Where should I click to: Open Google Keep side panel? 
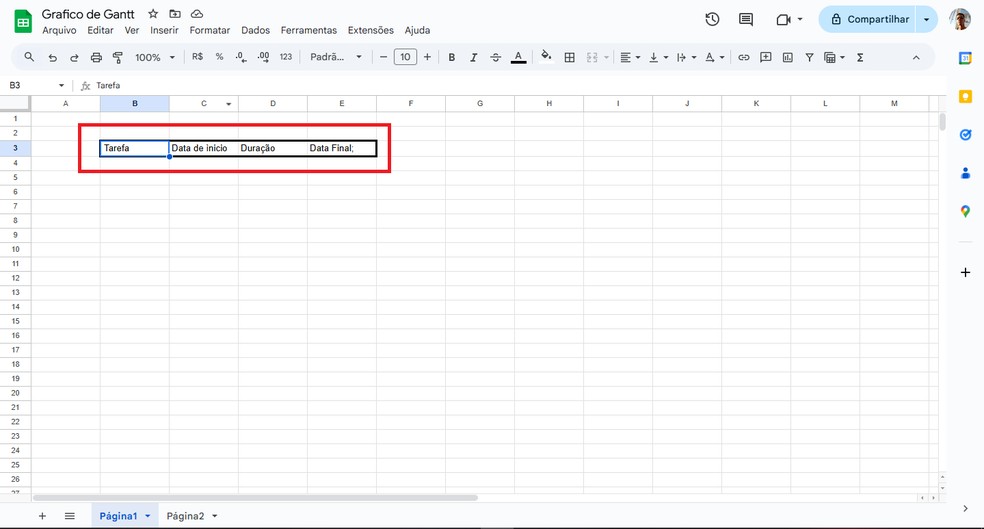pos(965,97)
